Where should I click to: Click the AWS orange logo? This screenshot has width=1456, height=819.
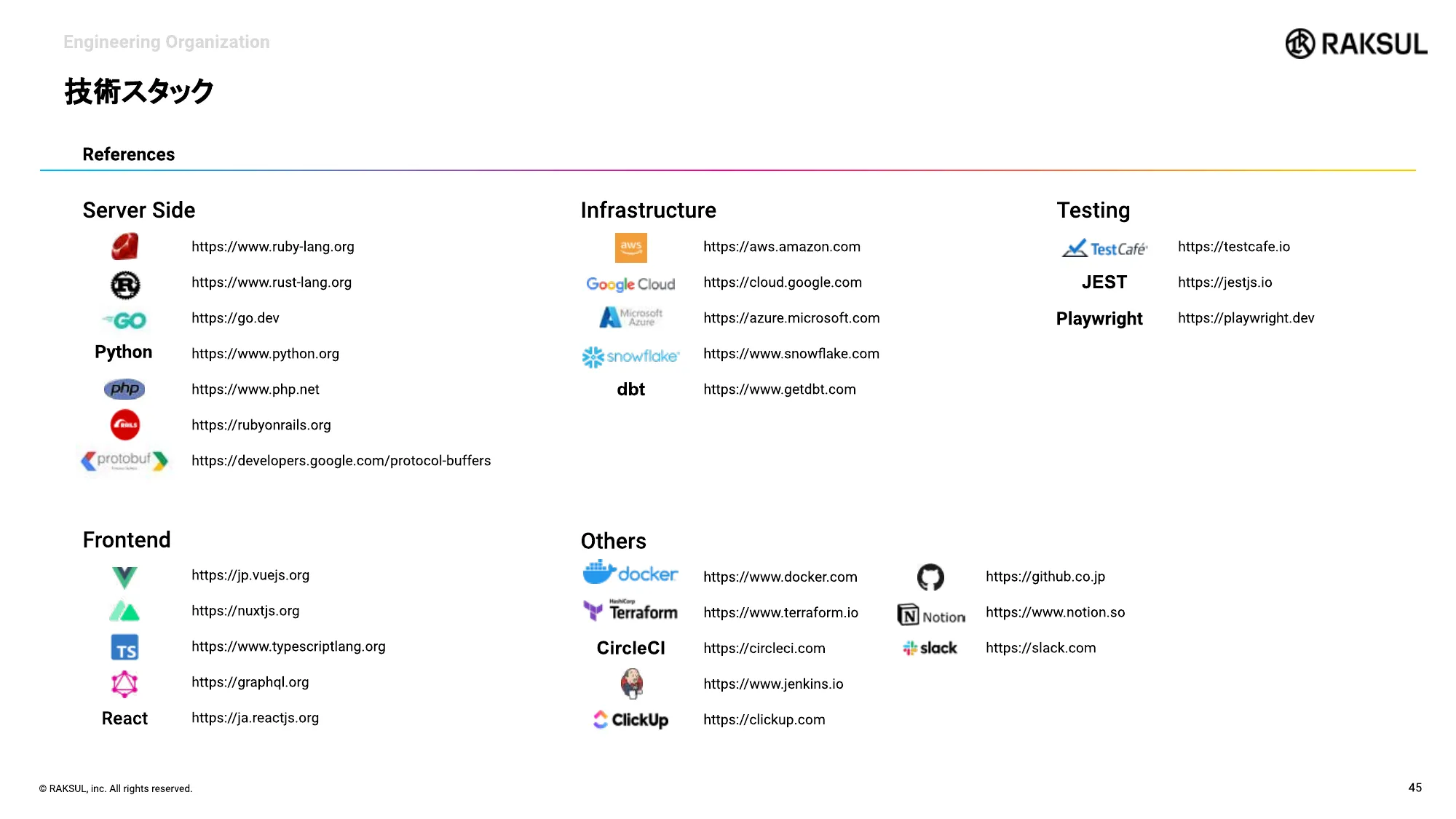coord(630,248)
